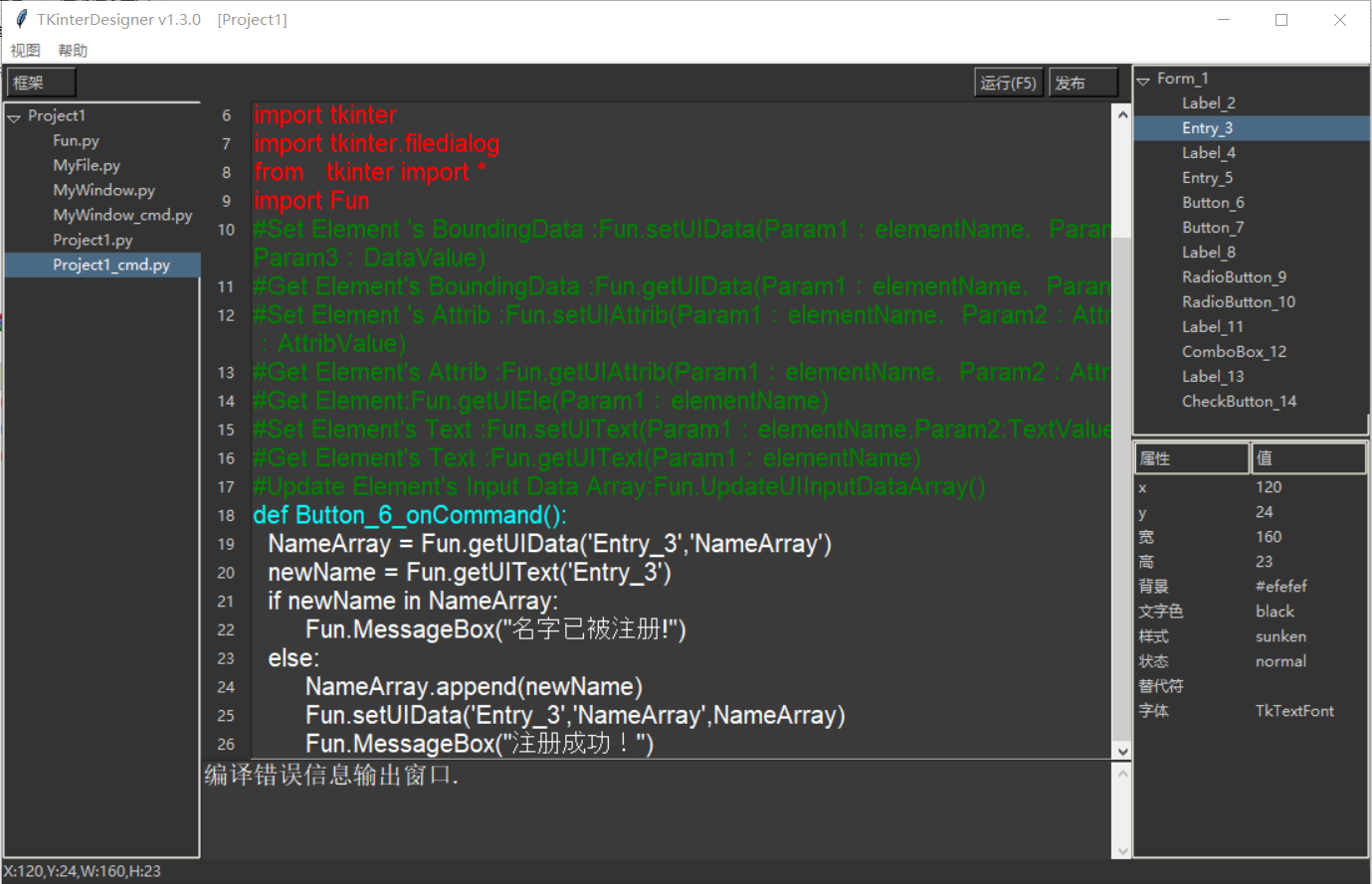Click the 高 height value 23
1372x884 pixels.
tap(1264, 562)
